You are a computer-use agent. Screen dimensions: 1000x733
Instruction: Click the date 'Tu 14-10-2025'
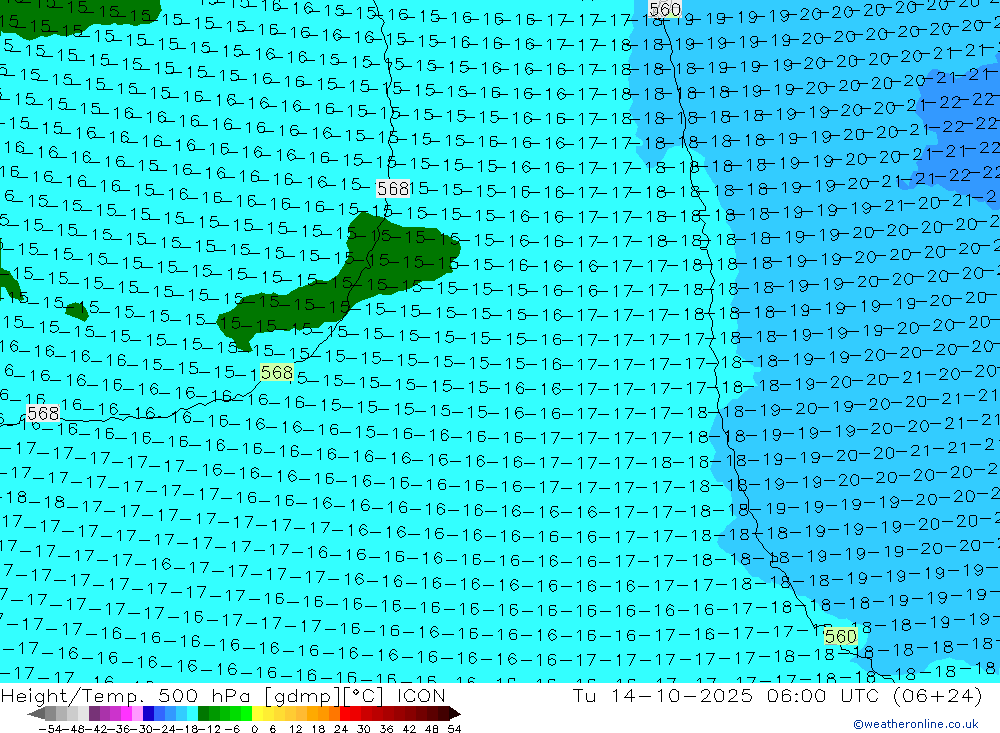(x=663, y=696)
